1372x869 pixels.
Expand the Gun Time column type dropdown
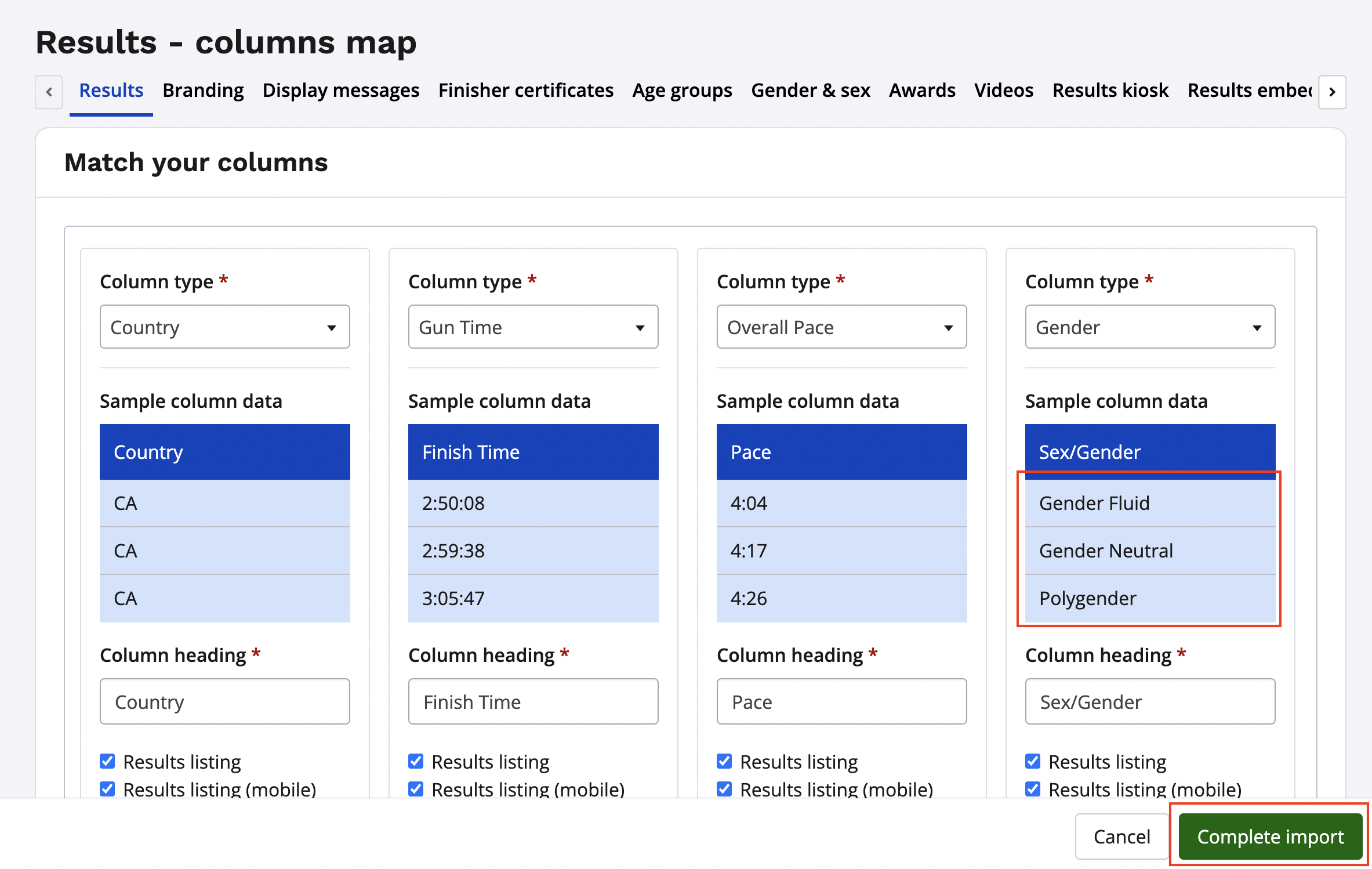click(x=533, y=327)
